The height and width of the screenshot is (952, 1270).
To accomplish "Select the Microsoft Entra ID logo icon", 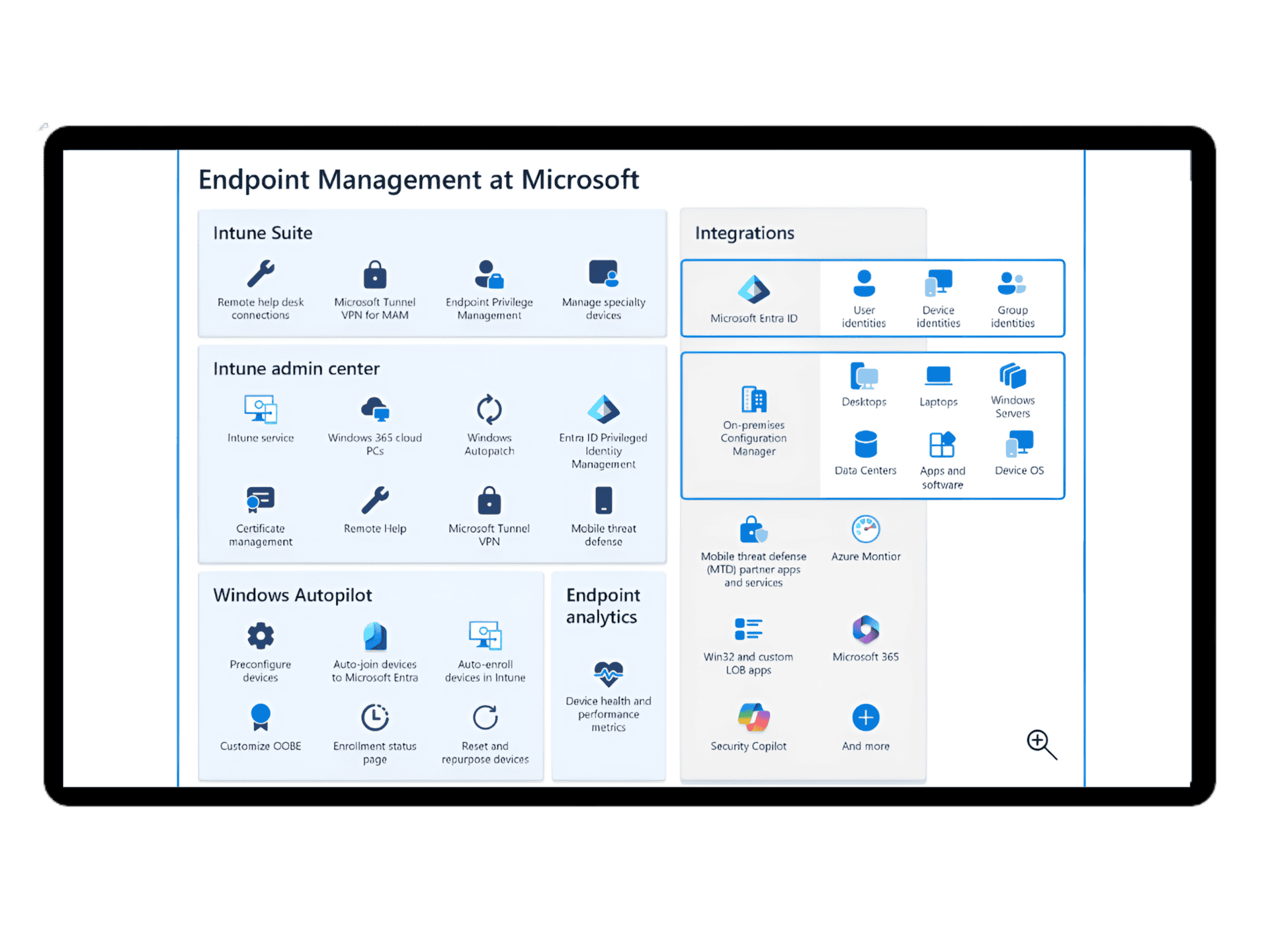I will pos(754,289).
